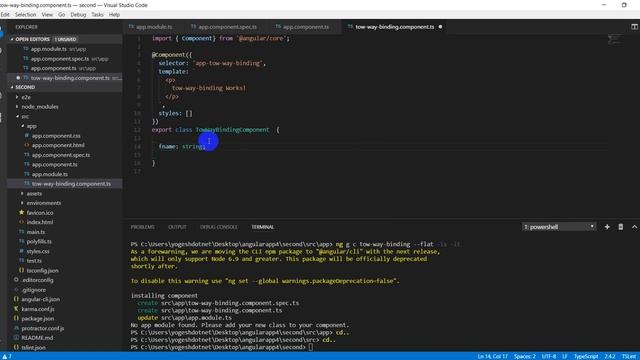Open package.json file
This screenshot has width=640, height=360.
pyautogui.click(x=38, y=319)
